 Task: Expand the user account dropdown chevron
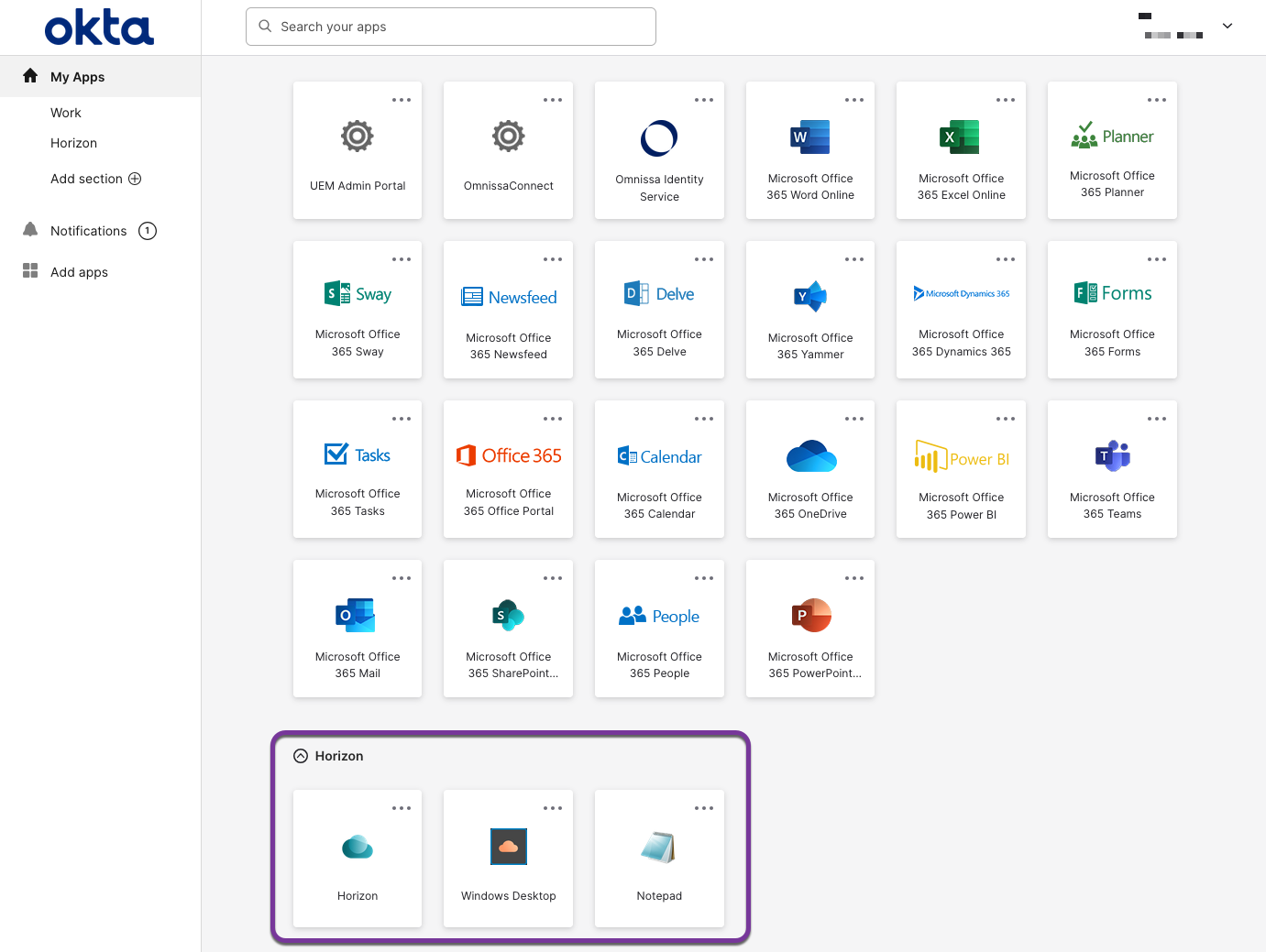click(x=1227, y=27)
